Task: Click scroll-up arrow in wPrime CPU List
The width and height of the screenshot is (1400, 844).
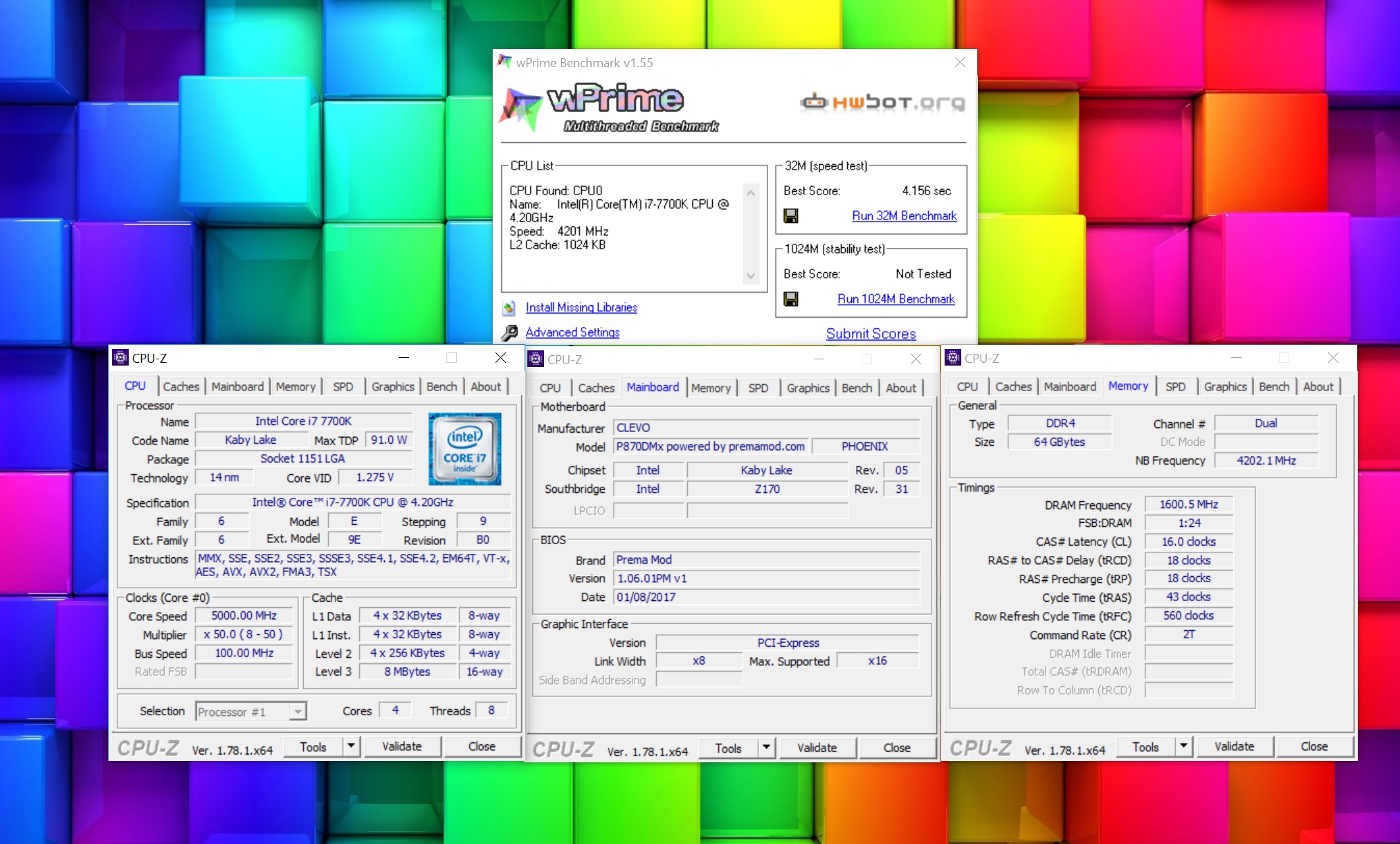Action: tap(751, 192)
